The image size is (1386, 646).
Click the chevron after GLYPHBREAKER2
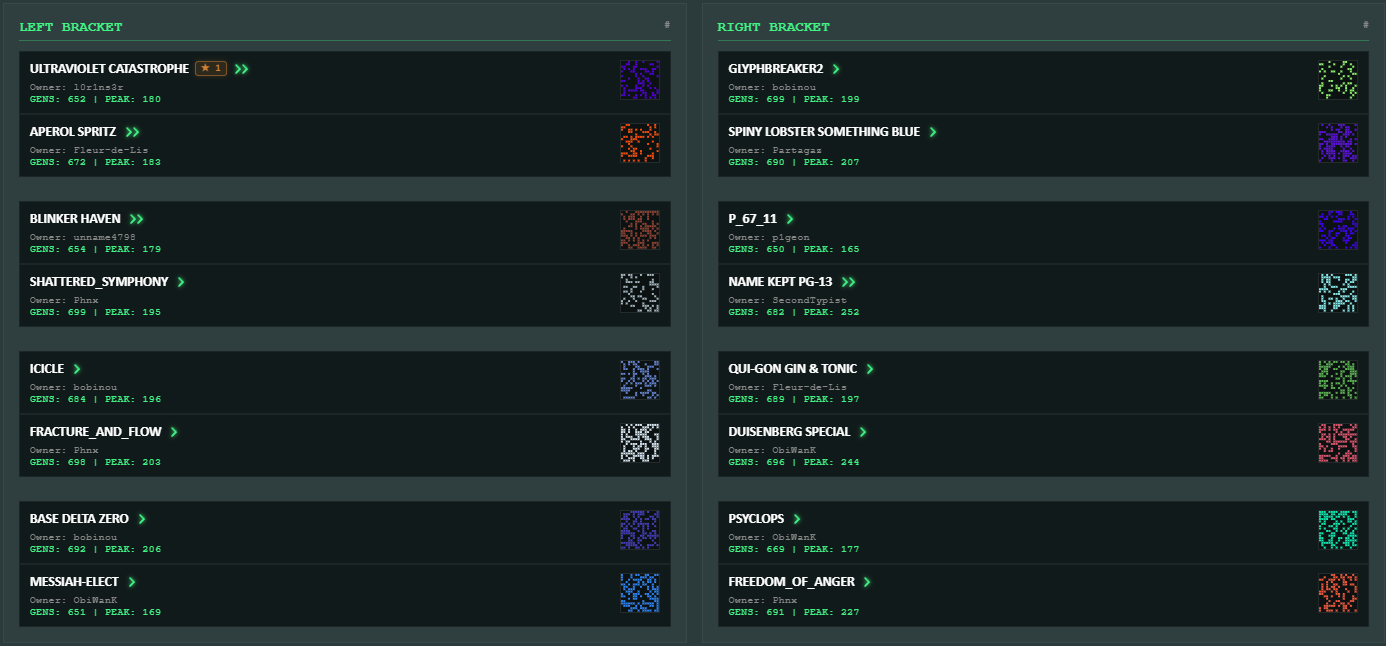(836, 69)
